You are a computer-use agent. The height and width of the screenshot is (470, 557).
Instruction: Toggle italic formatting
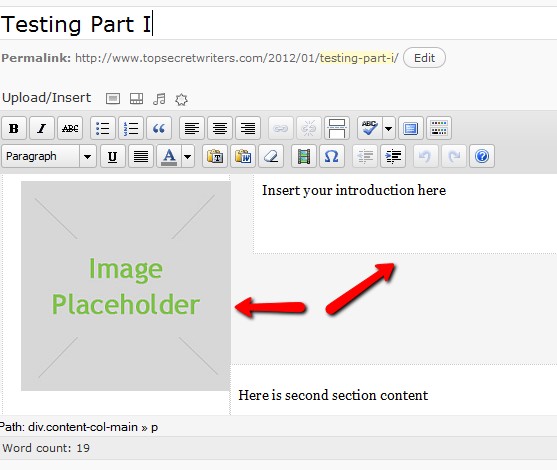pos(42,128)
